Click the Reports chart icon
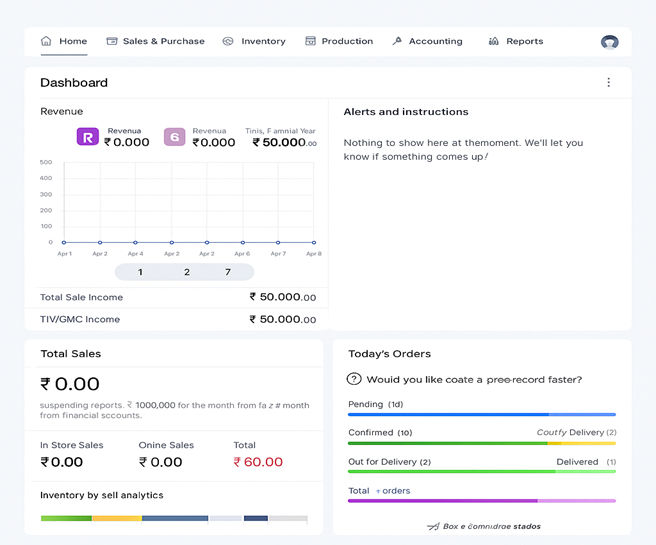This screenshot has width=656, height=545. pos(494,41)
